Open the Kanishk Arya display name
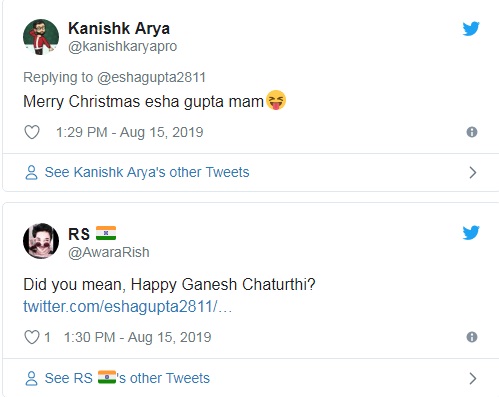 point(119,28)
